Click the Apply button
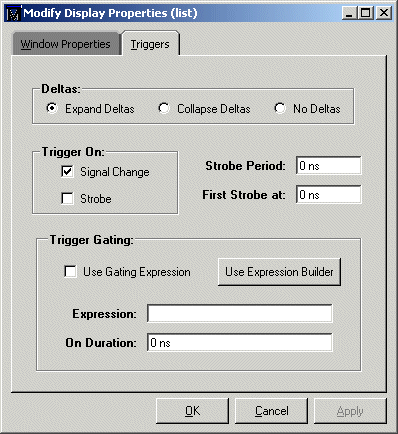 click(350, 411)
